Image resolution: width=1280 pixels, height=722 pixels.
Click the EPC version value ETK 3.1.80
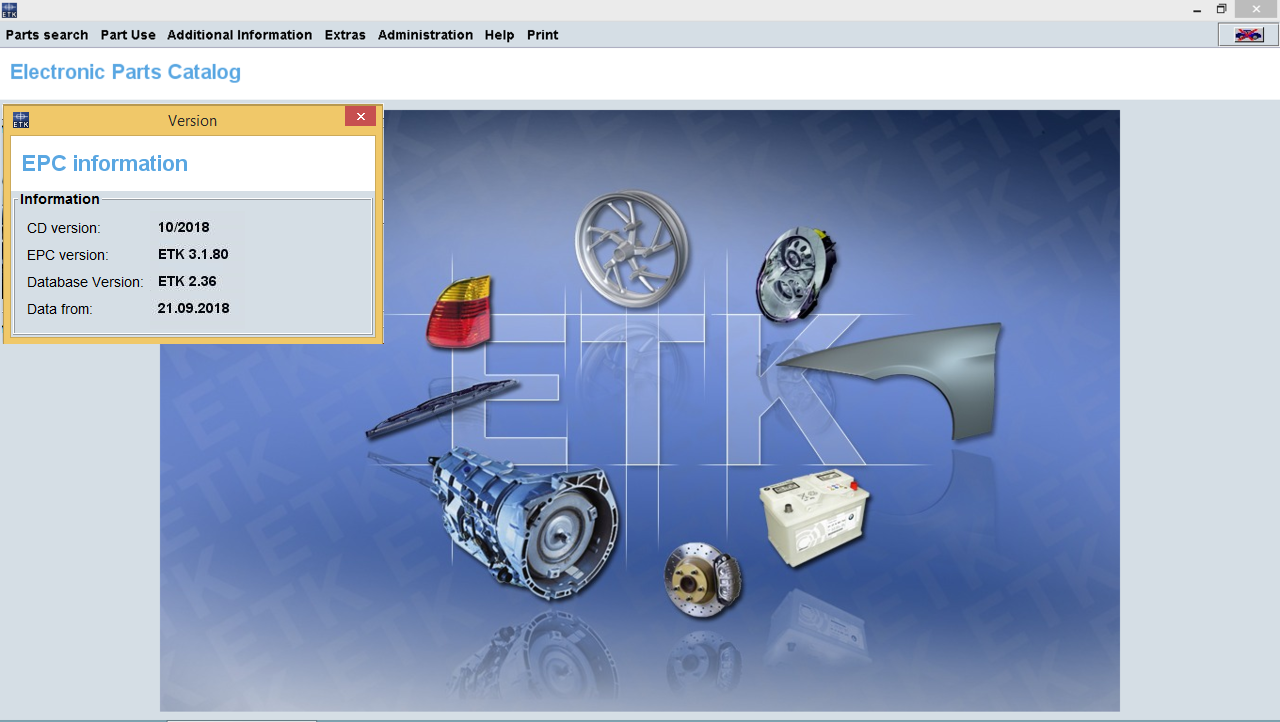tap(193, 255)
